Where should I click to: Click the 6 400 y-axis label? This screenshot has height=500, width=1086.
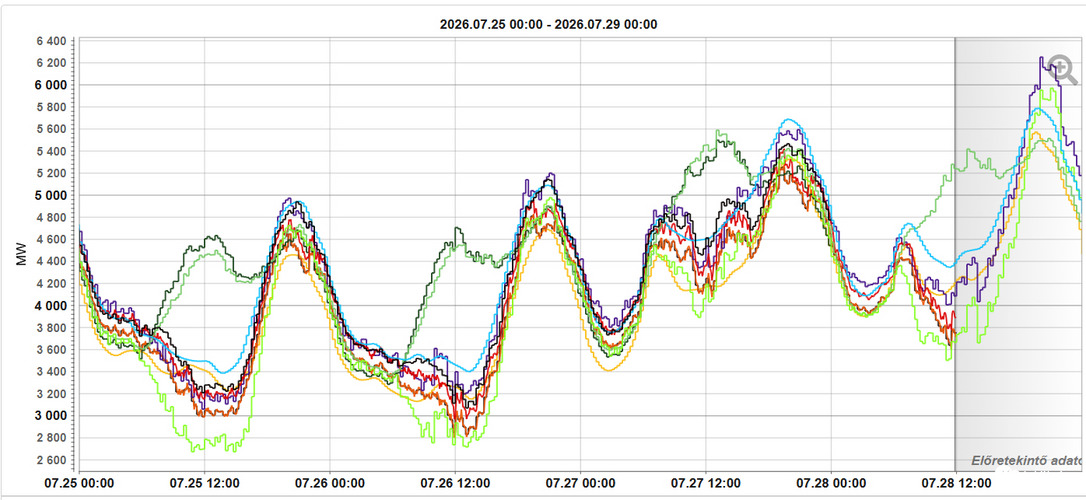click(x=51, y=41)
